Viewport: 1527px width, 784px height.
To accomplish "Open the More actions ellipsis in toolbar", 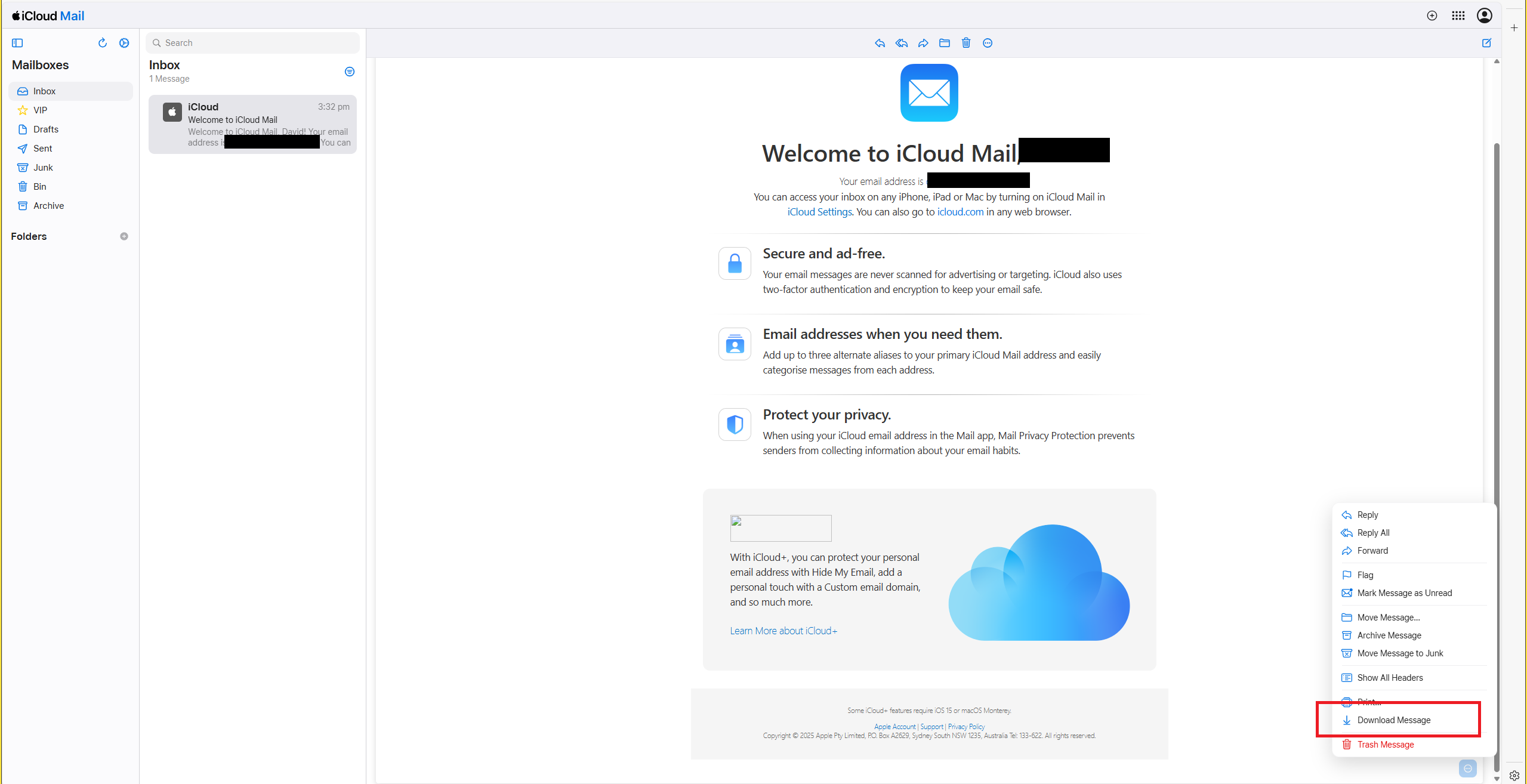I will (x=988, y=43).
